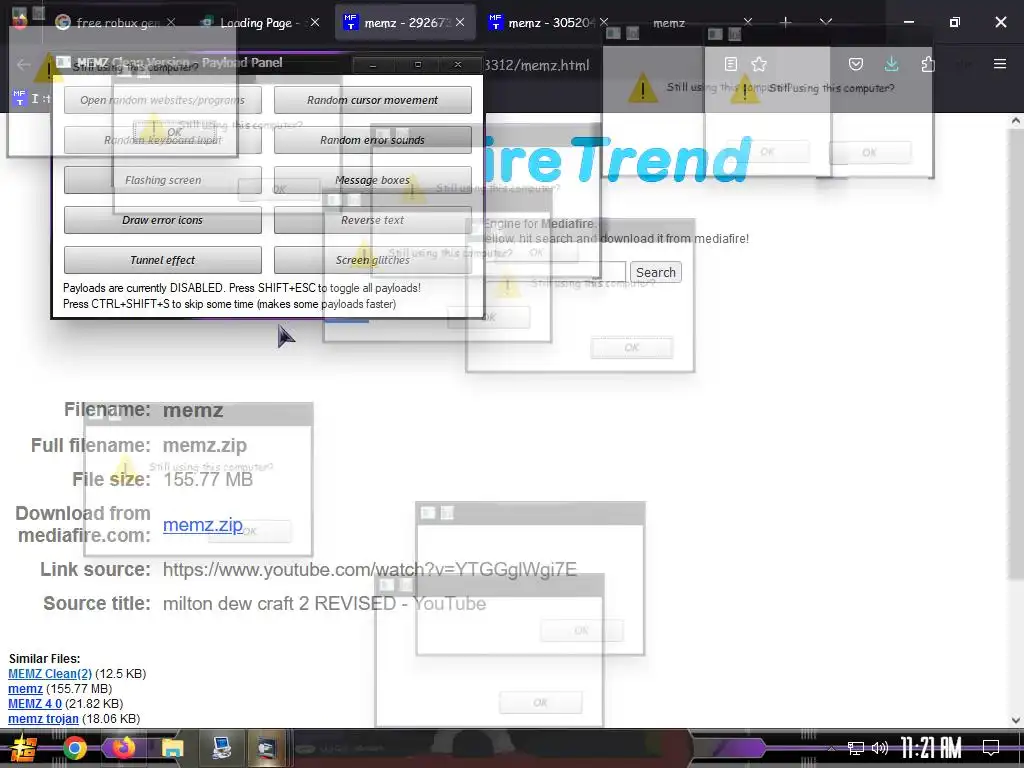Open Firefox from taskbar
1024x768 pixels.
click(x=123, y=748)
